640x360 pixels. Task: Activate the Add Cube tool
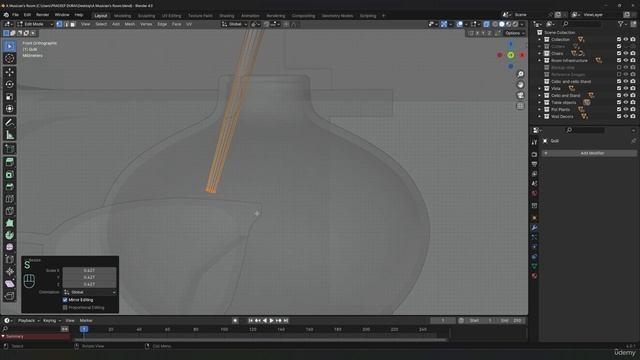[9, 149]
